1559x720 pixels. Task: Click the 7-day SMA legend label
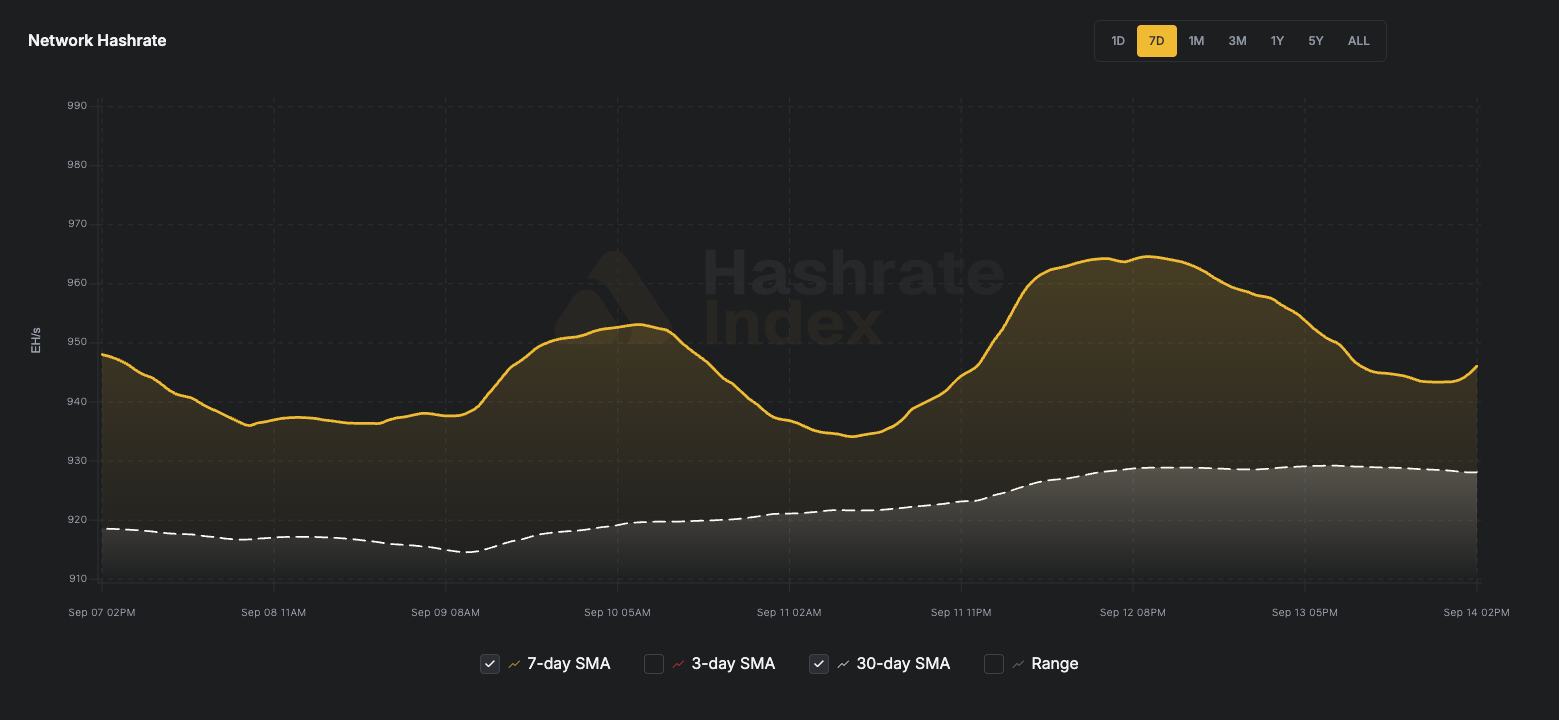tap(568, 664)
